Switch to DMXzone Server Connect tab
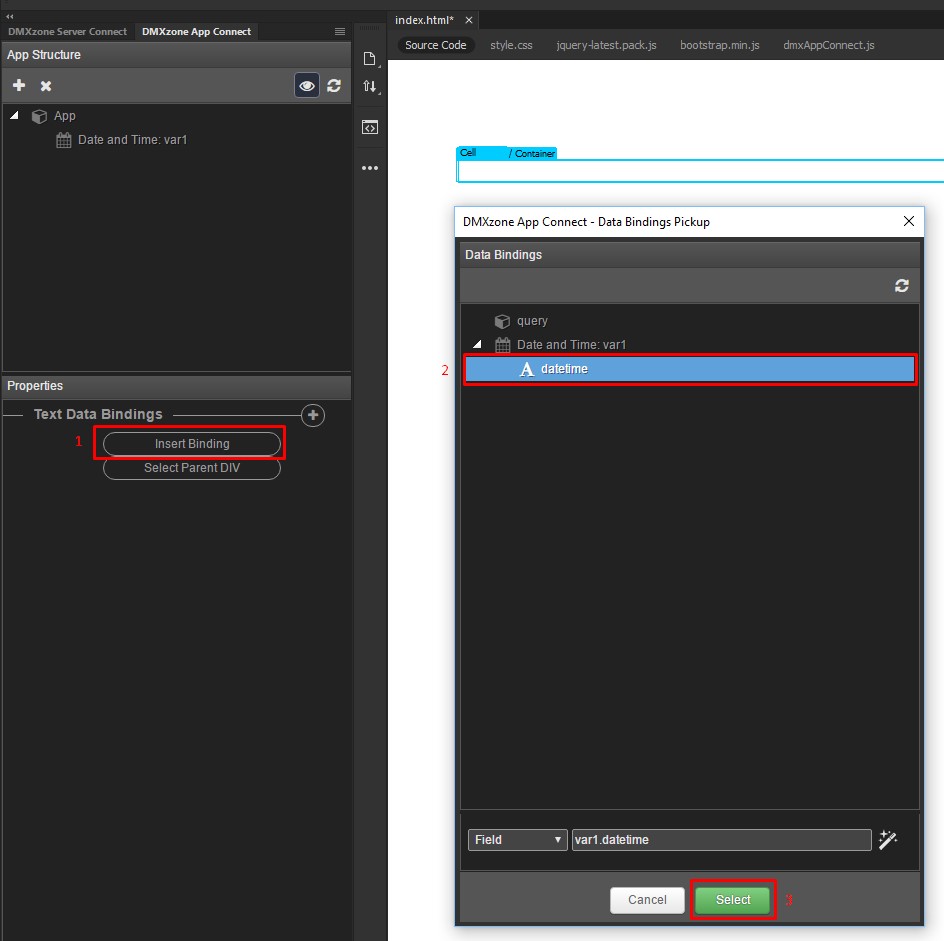This screenshot has width=944, height=941. coord(67,31)
